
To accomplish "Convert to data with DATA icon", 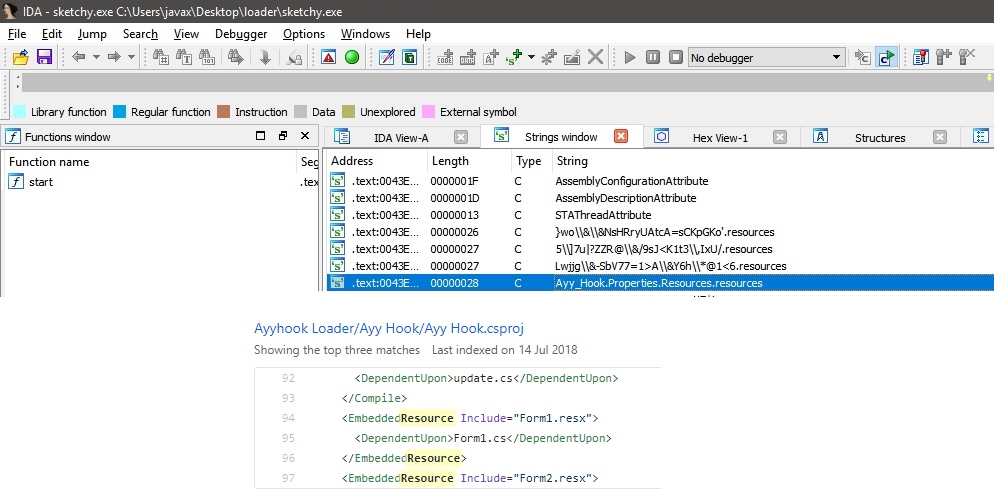I will tap(468, 58).
